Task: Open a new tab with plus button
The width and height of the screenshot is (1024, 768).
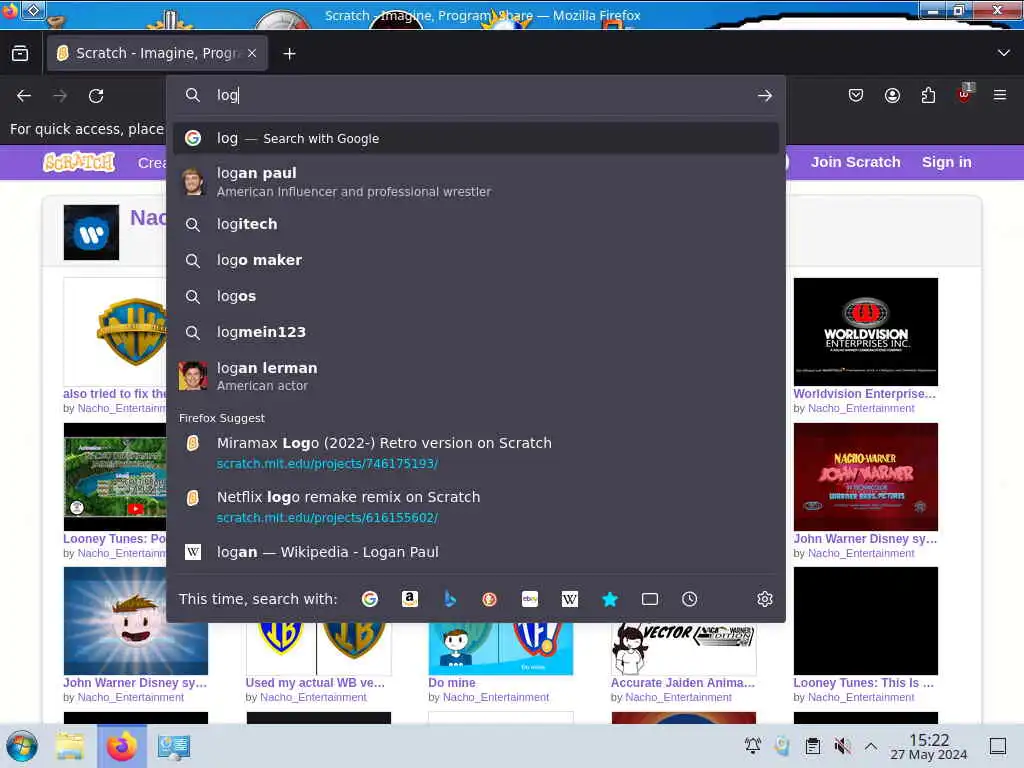Action: (x=289, y=54)
